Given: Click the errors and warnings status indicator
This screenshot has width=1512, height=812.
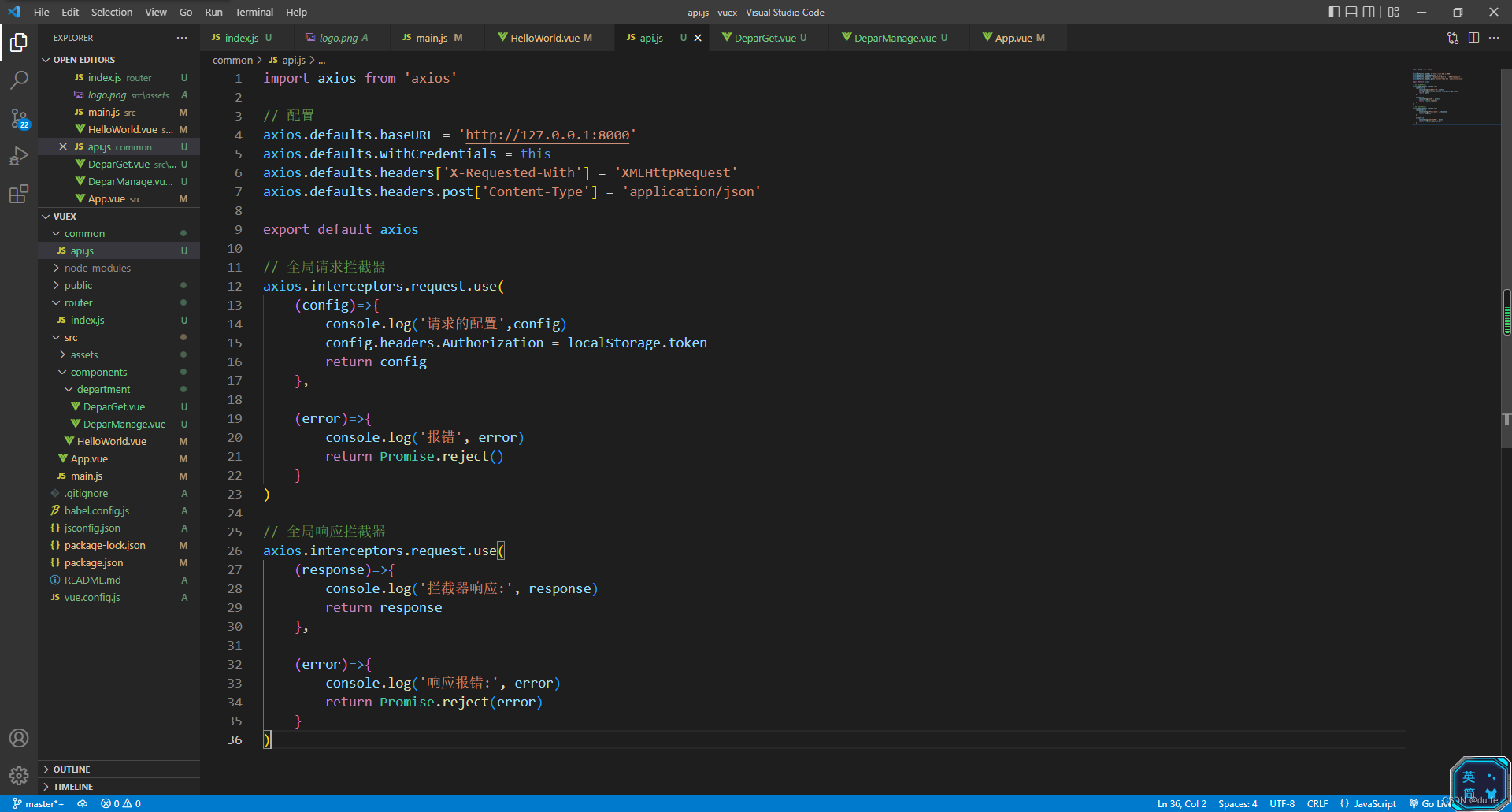Looking at the screenshot, I should [x=120, y=804].
